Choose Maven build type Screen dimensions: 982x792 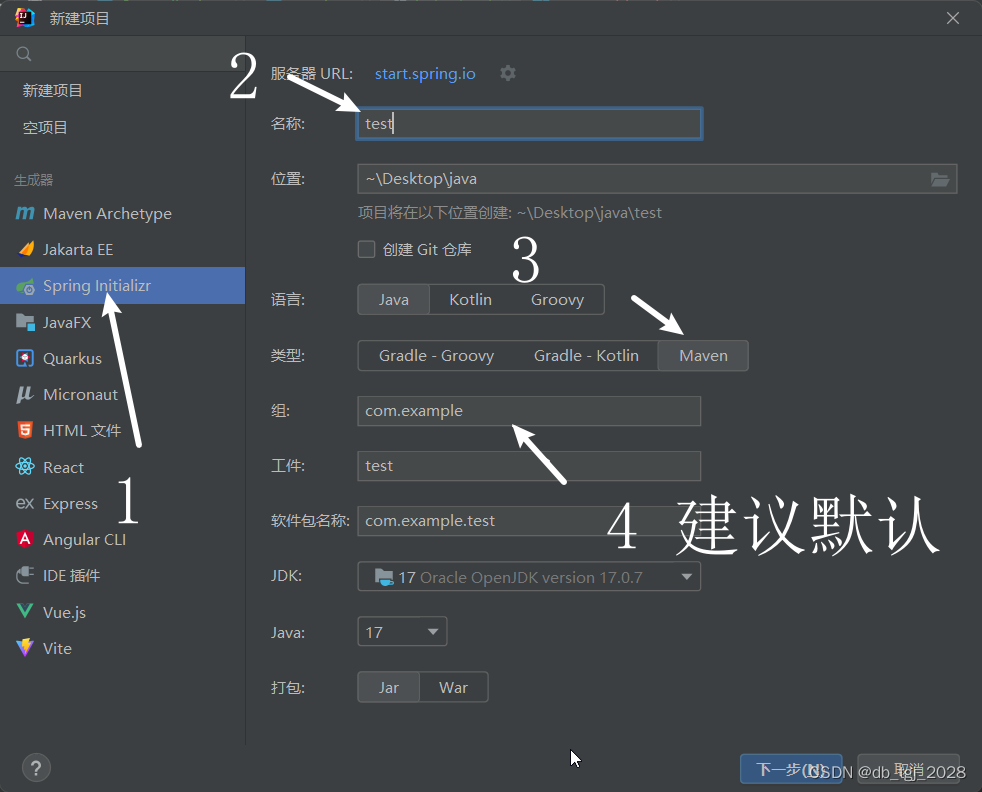pos(703,356)
